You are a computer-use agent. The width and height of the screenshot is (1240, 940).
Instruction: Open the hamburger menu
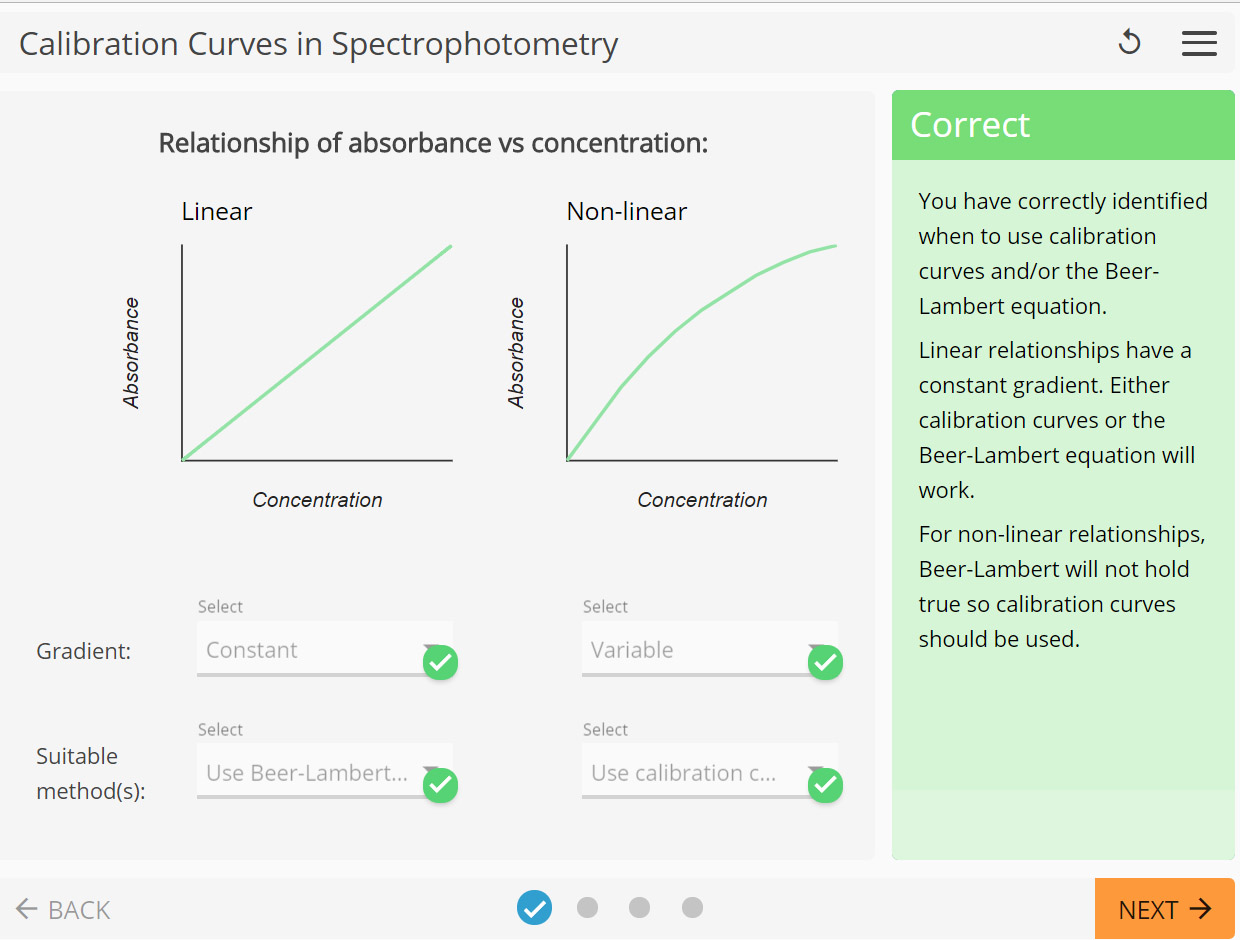1199,43
